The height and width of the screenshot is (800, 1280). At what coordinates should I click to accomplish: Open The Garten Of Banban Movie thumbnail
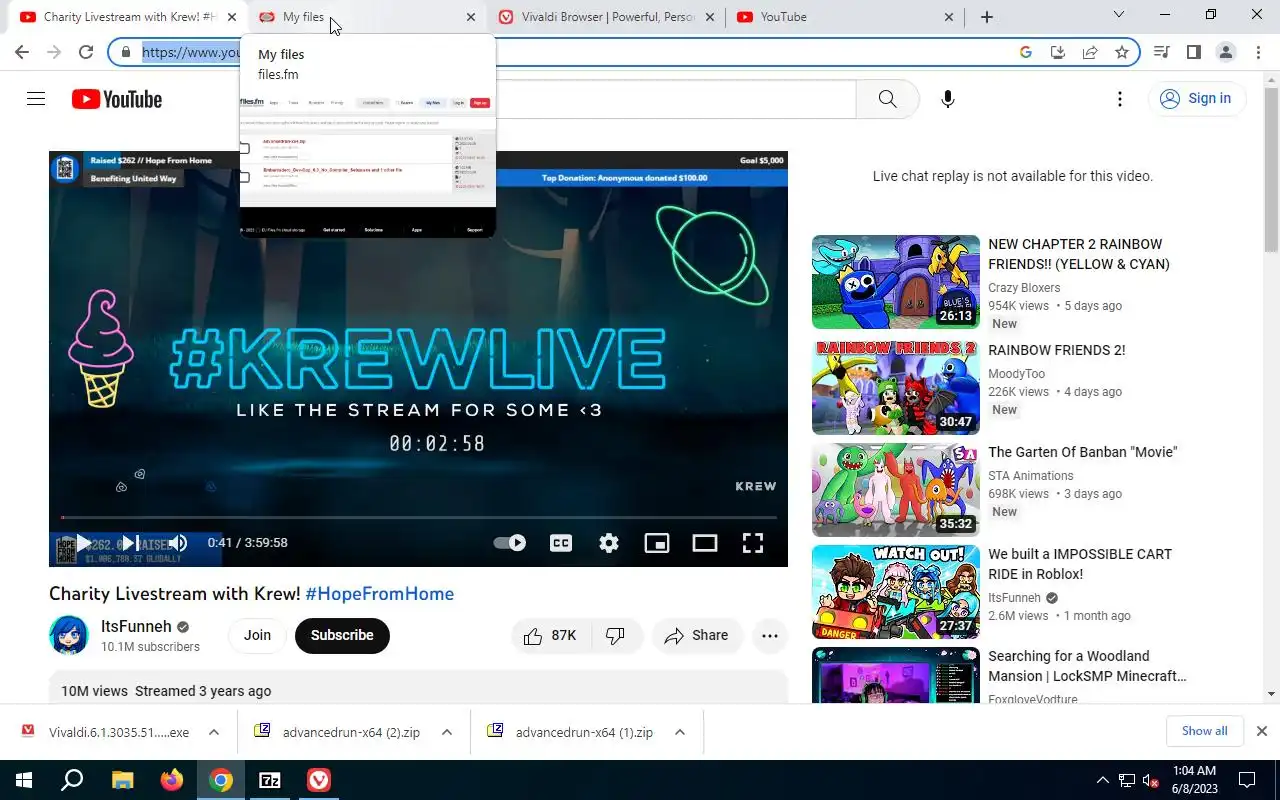pyautogui.click(x=896, y=490)
